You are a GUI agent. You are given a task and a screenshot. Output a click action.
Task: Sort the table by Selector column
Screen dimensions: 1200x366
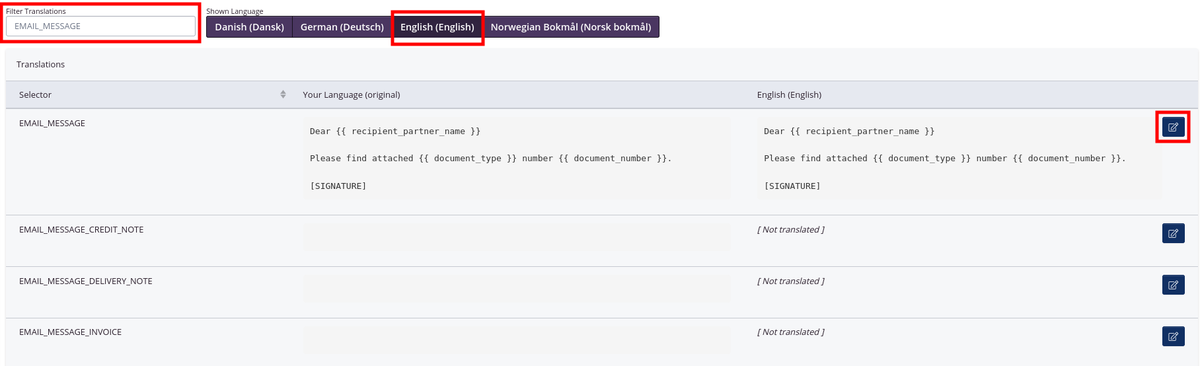pos(283,94)
